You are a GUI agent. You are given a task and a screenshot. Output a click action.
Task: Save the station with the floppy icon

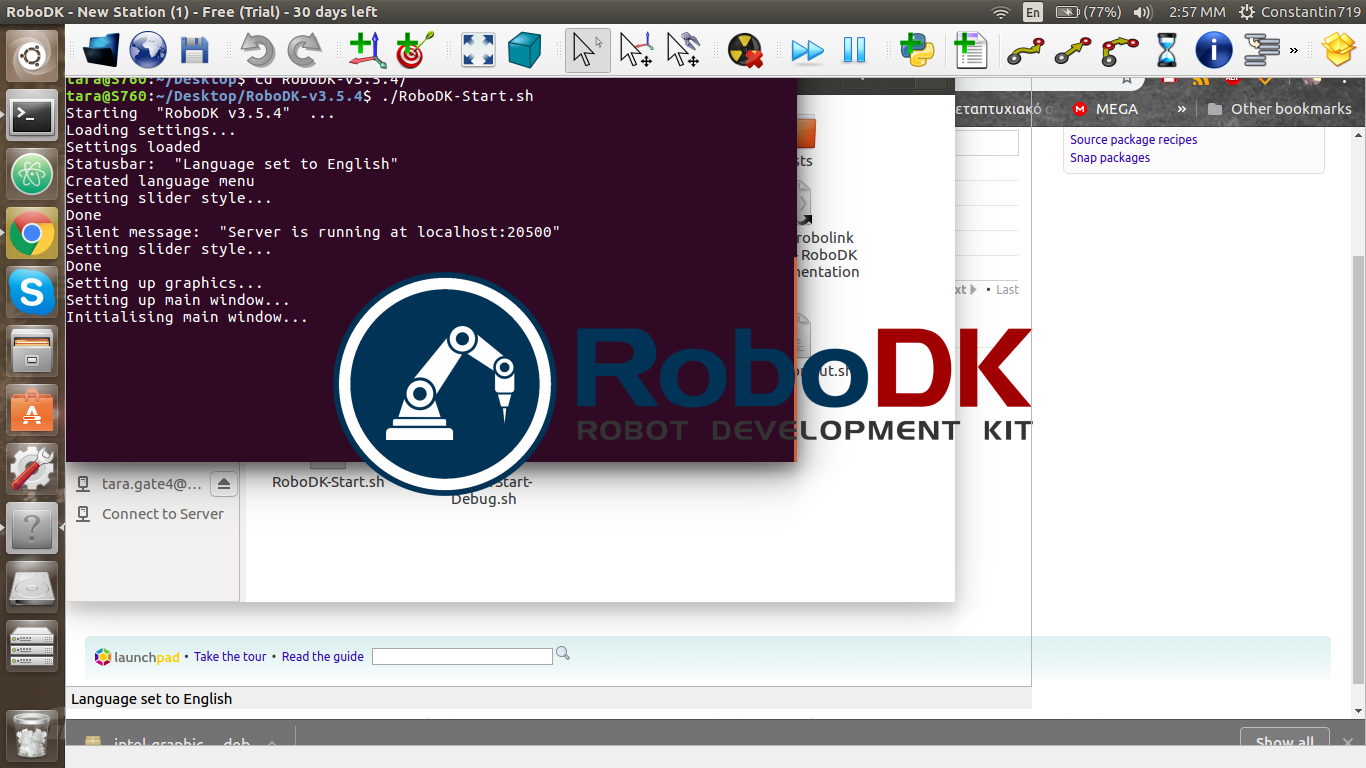tap(194, 49)
